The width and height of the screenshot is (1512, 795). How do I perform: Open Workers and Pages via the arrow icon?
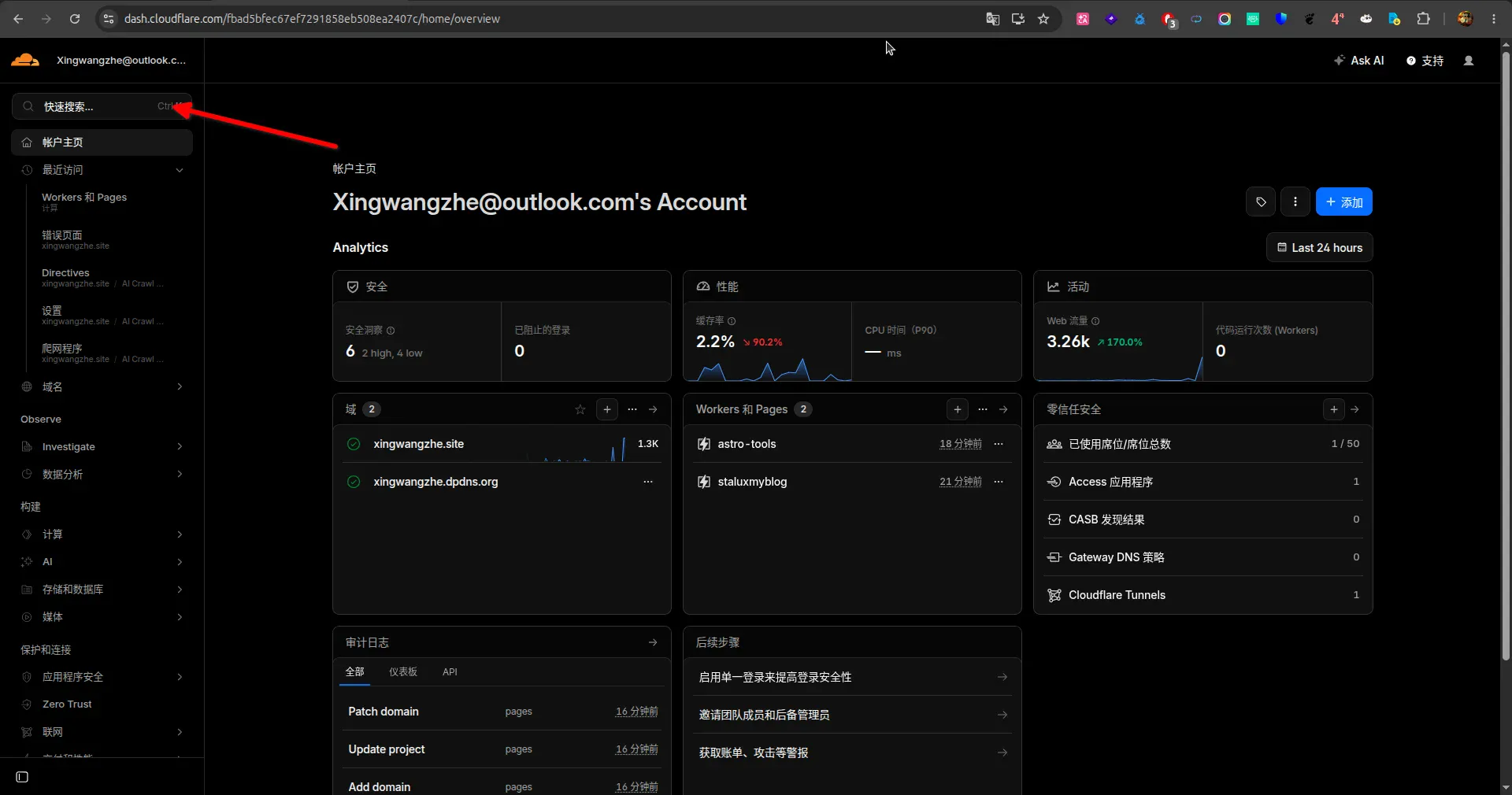click(x=1003, y=409)
